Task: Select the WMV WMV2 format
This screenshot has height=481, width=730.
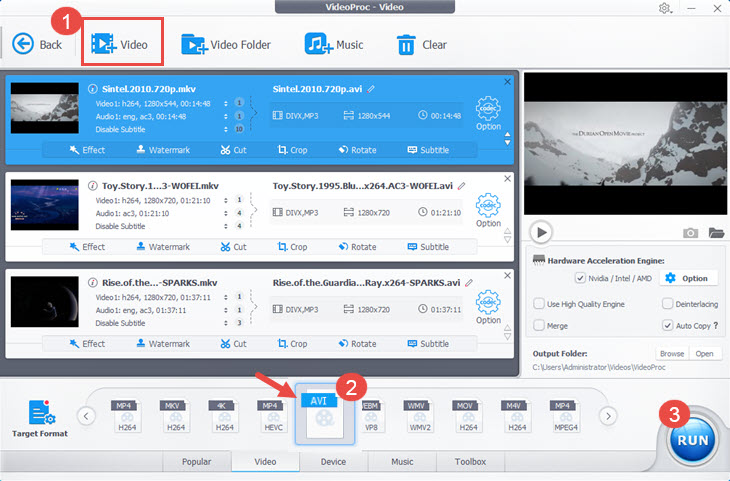Action: [419, 415]
